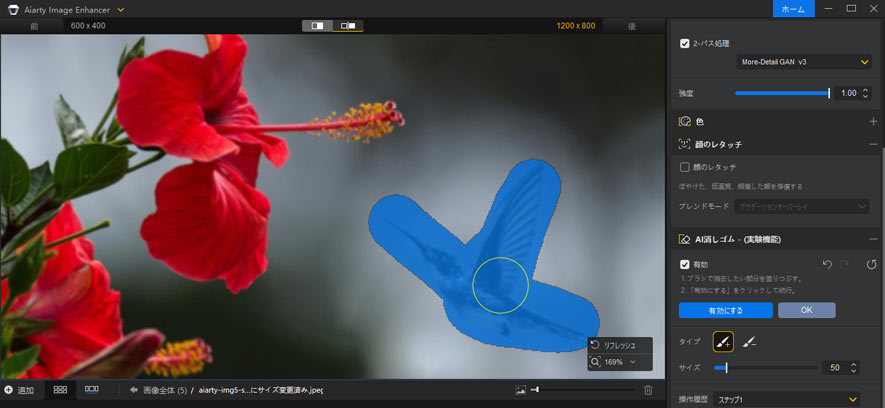
Task: Switch to grid thumbnail view
Action: pyautogui.click(x=60, y=389)
